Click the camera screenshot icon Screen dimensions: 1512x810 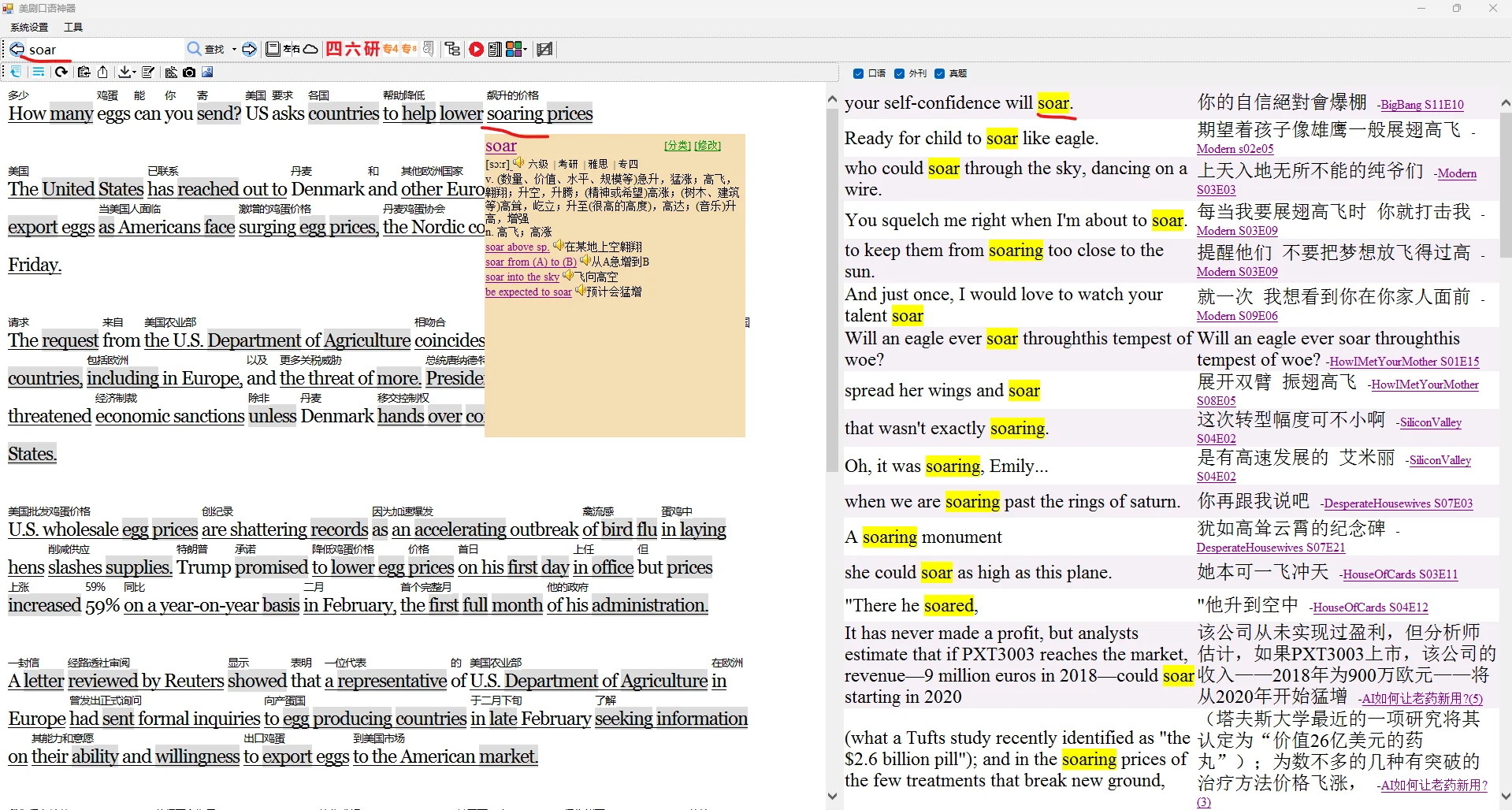pyautogui.click(x=189, y=72)
